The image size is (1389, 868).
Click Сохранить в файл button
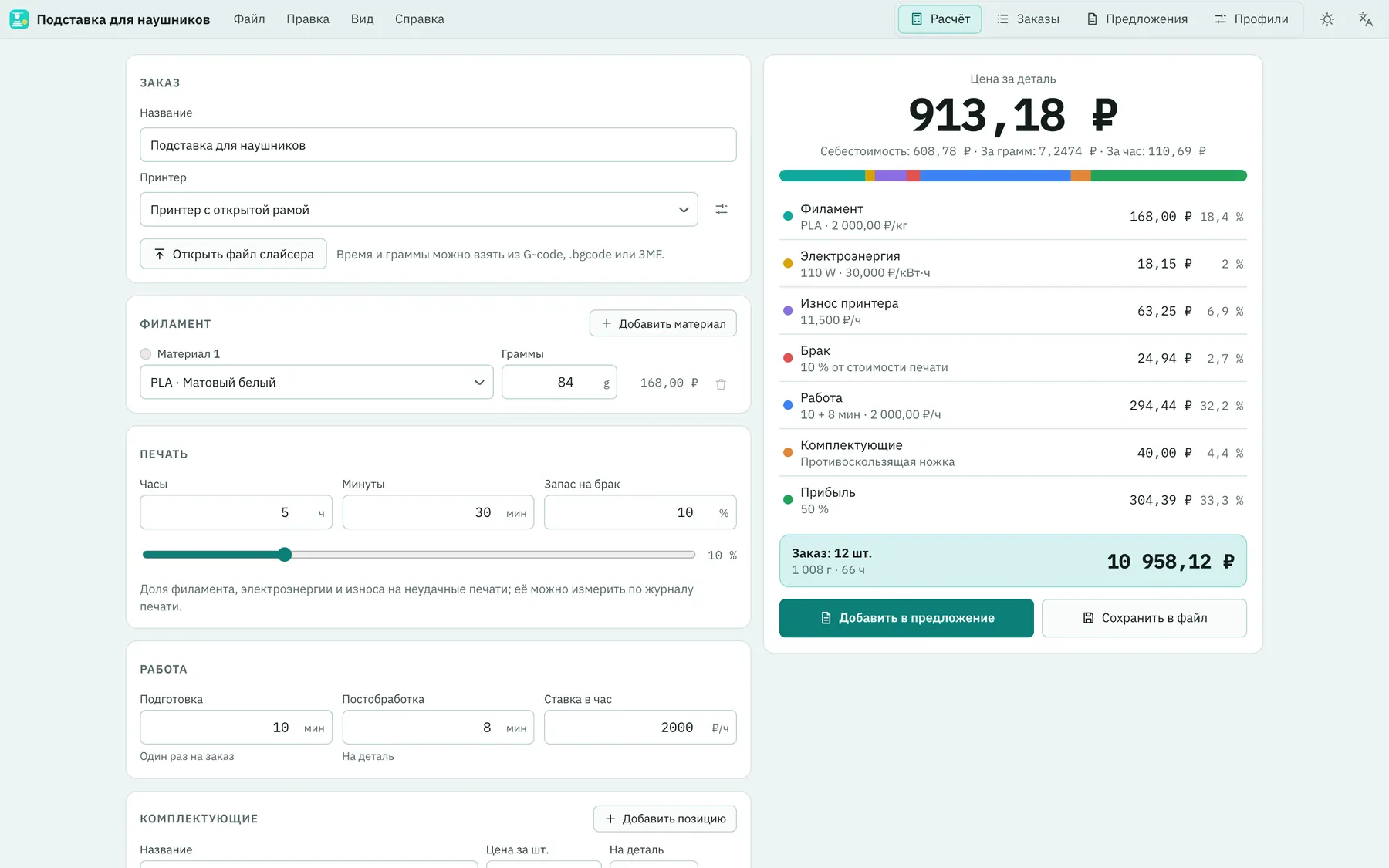coord(1144,618)
